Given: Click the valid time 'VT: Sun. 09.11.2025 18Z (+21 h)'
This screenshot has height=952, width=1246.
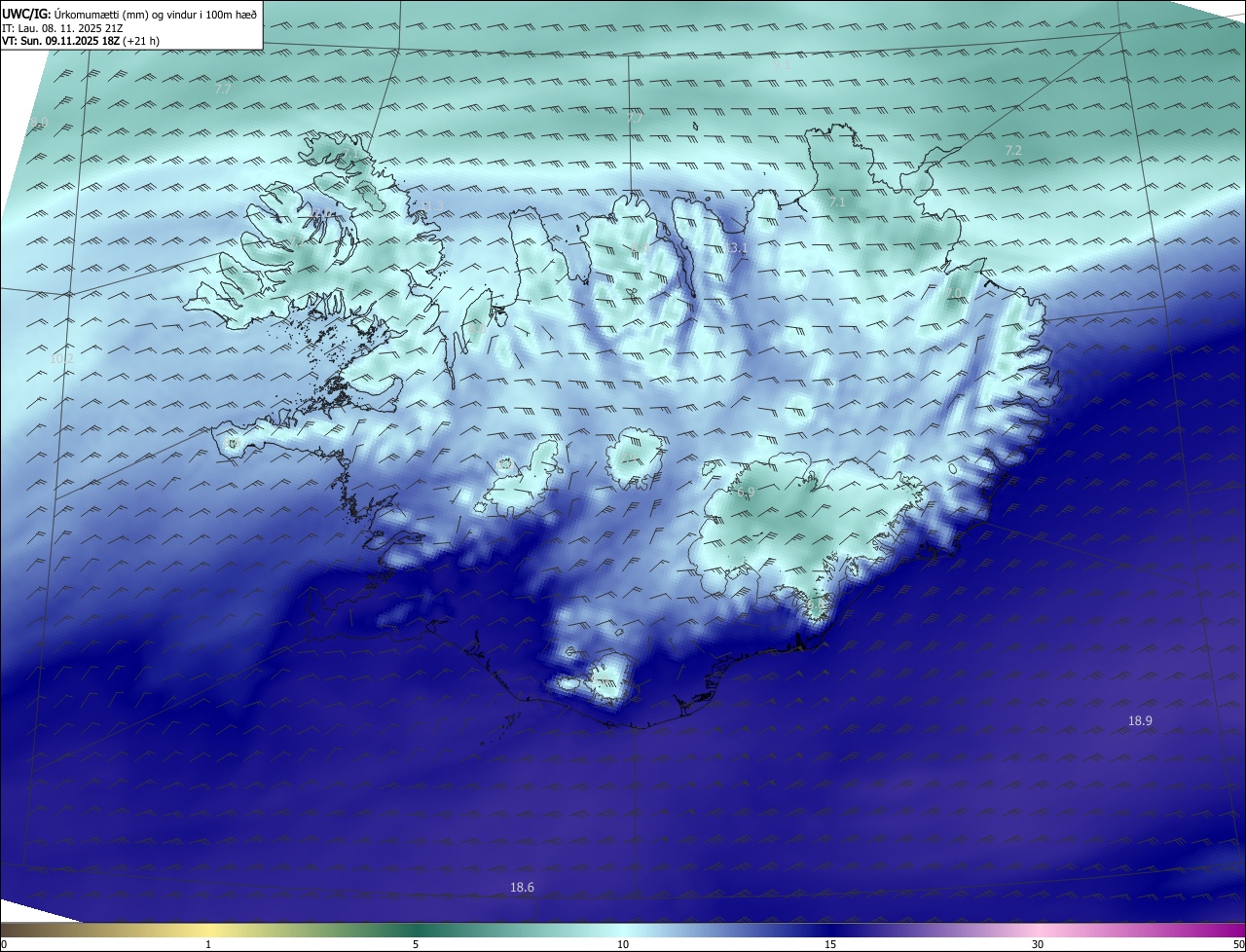Looking at the screenshot, I should click(80, 41).
